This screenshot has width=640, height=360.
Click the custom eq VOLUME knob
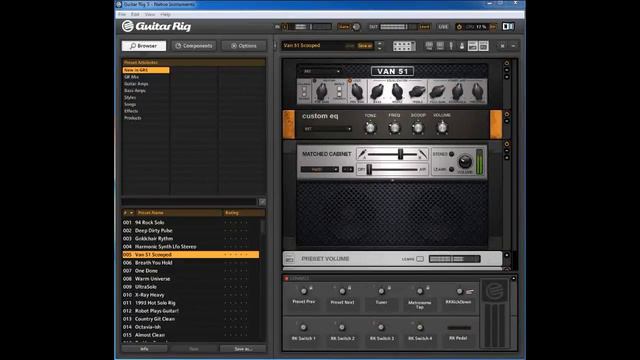(442, 128)
